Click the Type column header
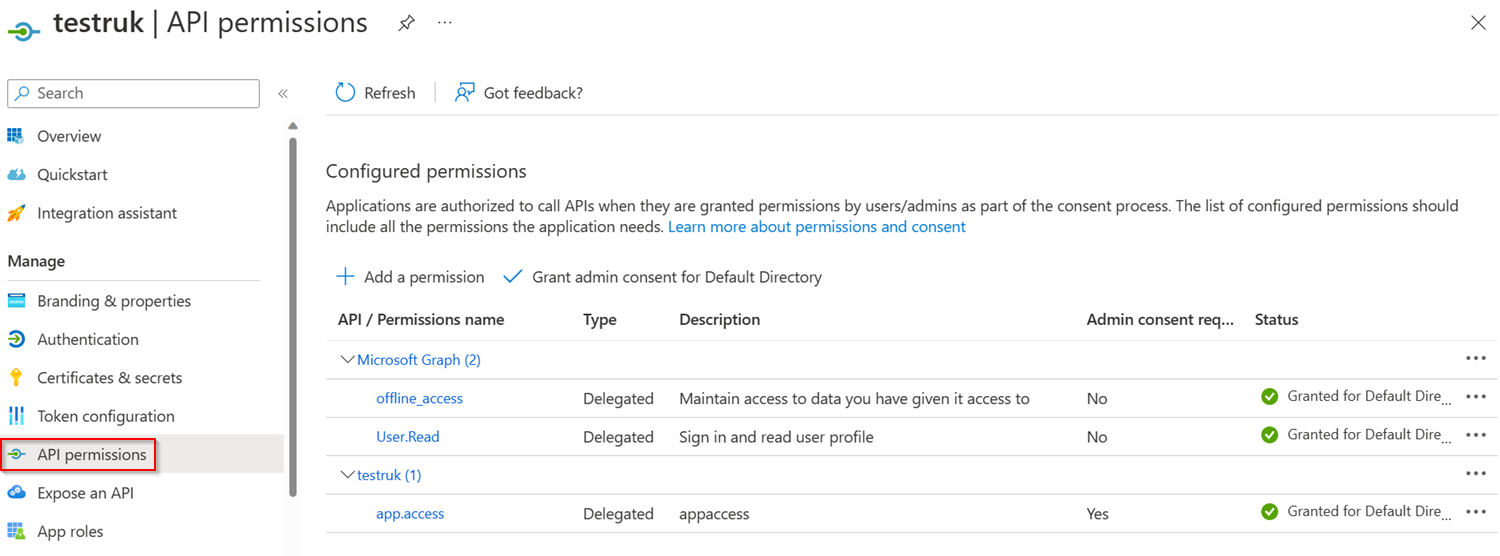 pyautogui.click(x=600, y=320)
